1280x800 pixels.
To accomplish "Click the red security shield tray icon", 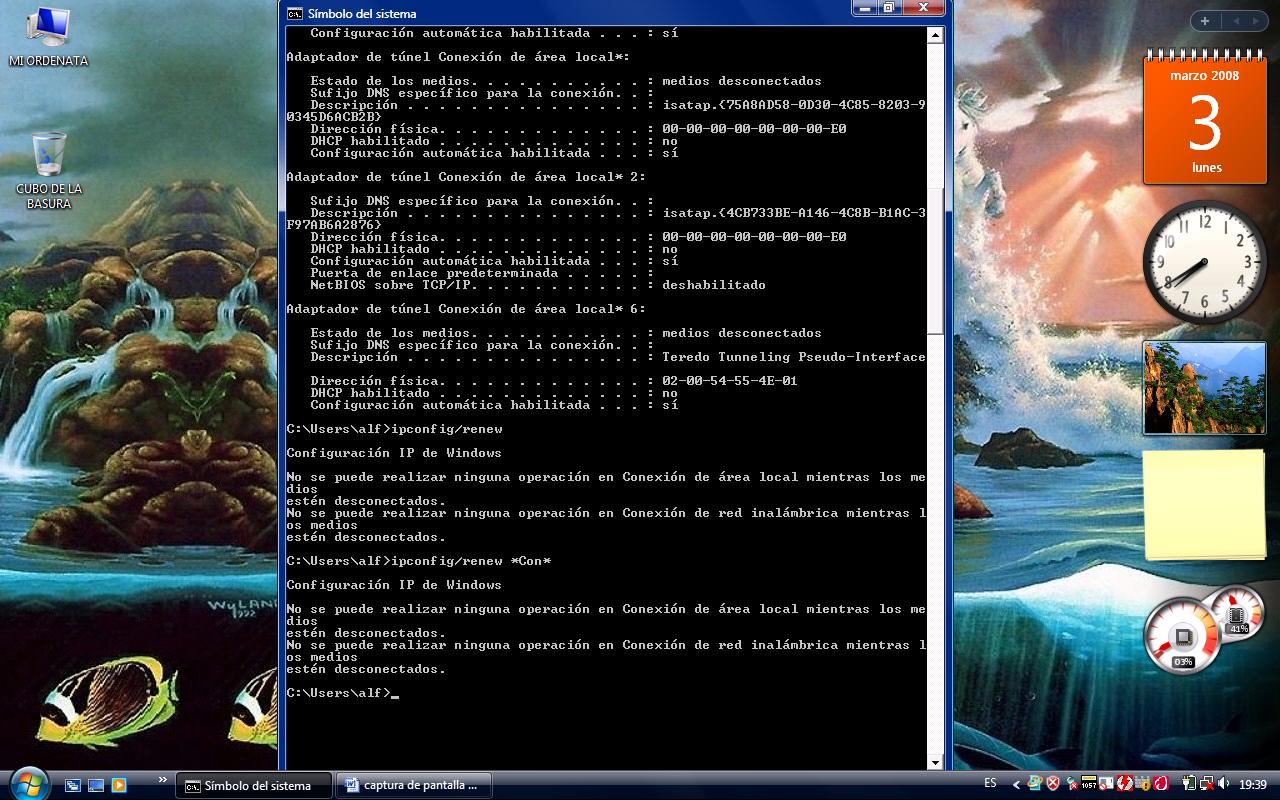I will click(x=1053, y=784).
